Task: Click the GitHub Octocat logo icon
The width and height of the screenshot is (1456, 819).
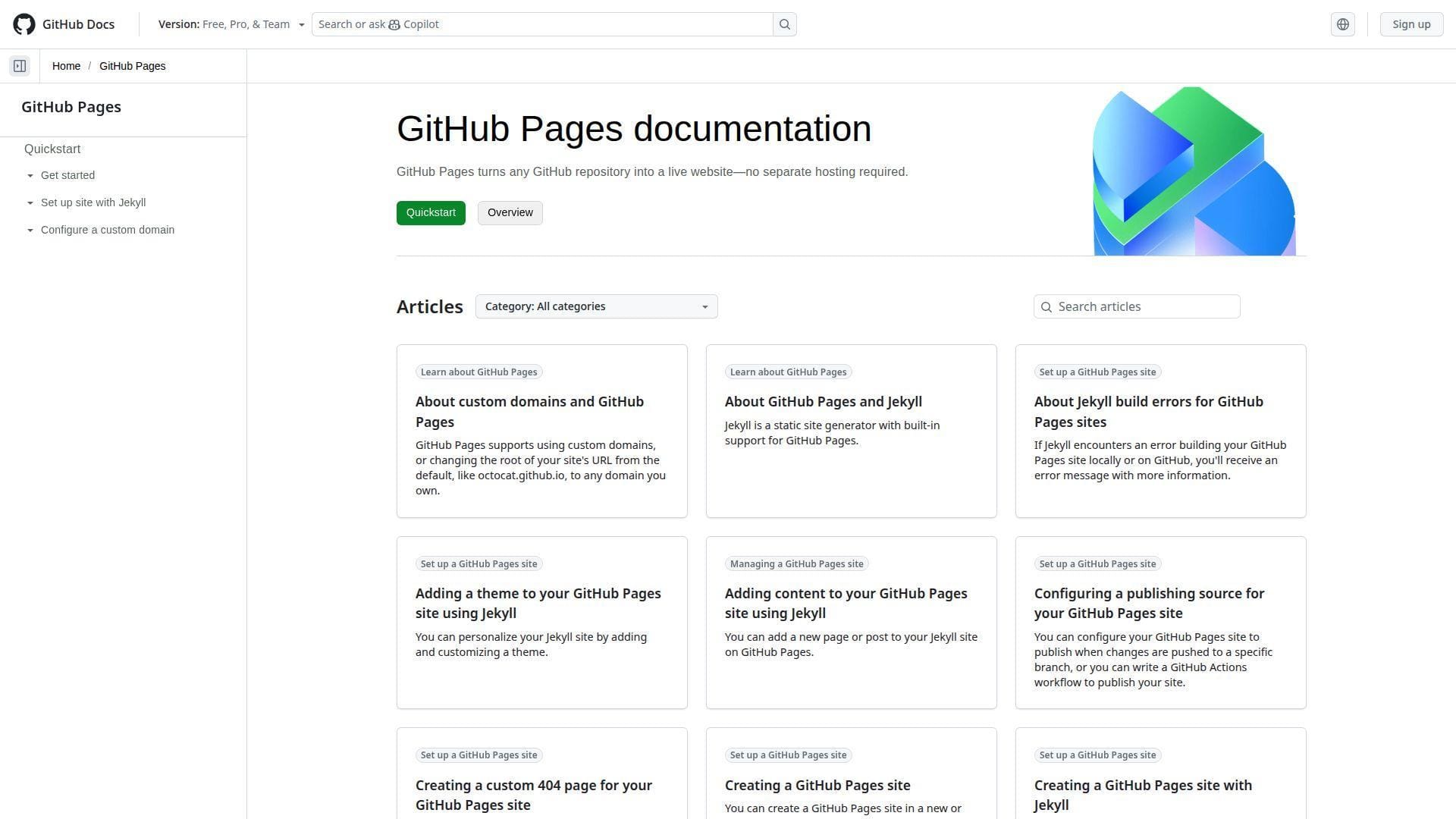Action: click(x=24, y=24)
